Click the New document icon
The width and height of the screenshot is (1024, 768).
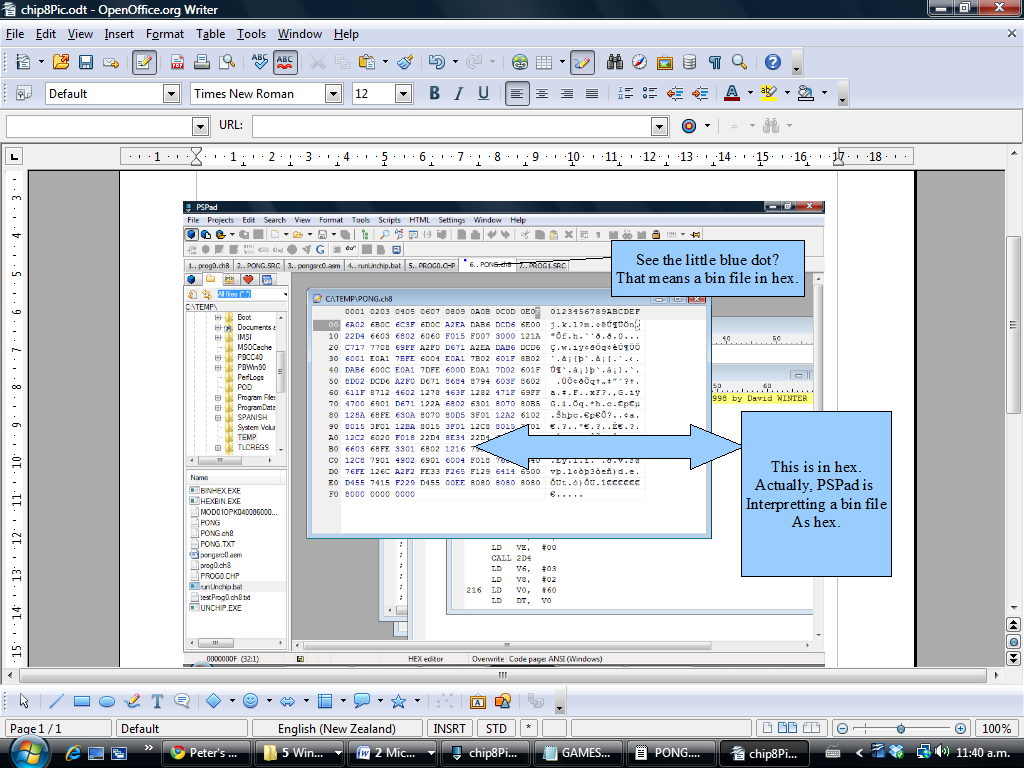click(23, 62)
